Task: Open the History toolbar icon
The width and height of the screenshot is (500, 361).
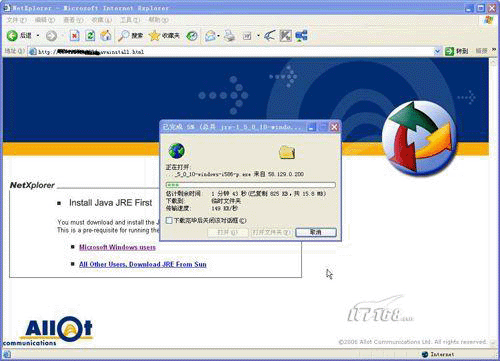Action: click(192, 36)
